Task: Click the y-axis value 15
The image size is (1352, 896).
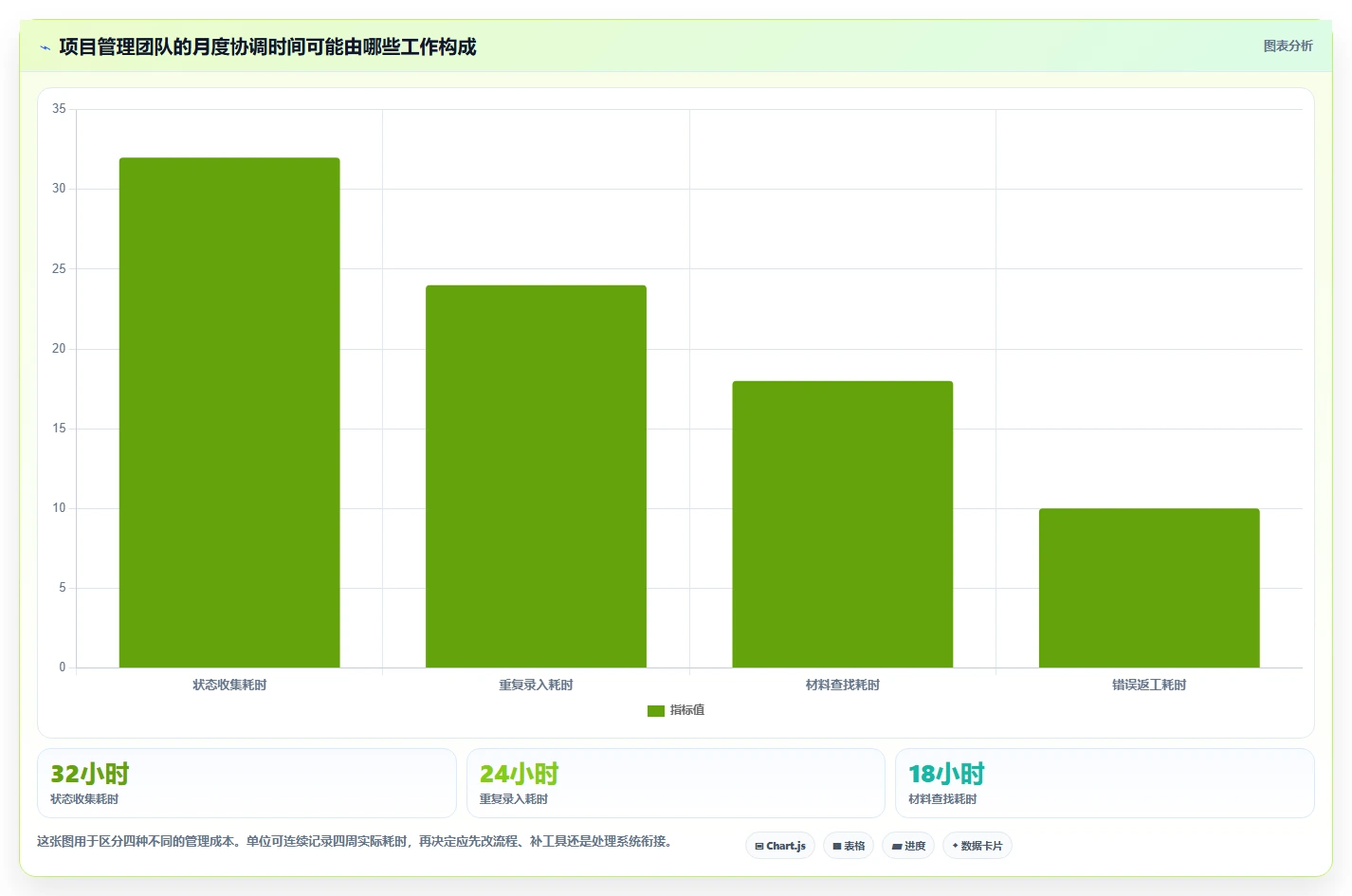Action: 59,429
